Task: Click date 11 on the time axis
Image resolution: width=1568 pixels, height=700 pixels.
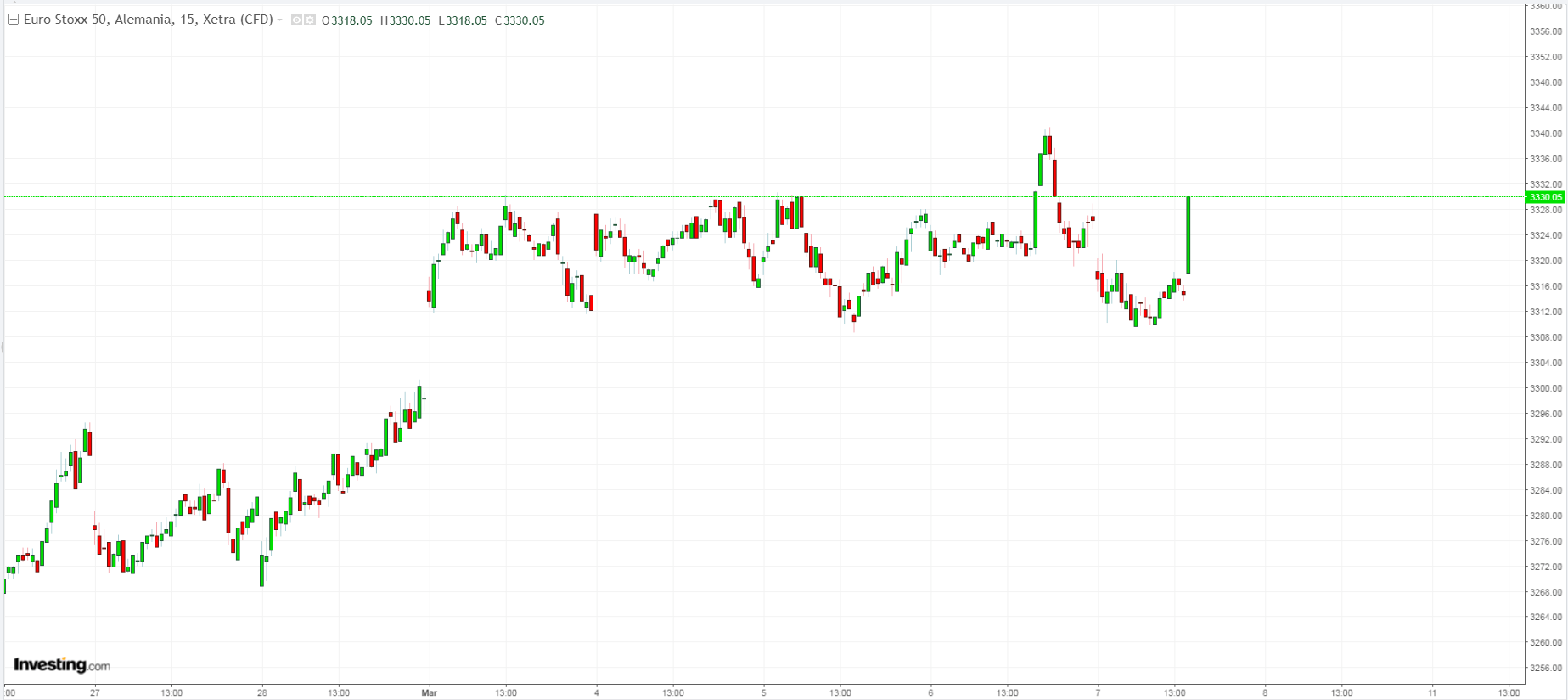Action: [1432, 692]
